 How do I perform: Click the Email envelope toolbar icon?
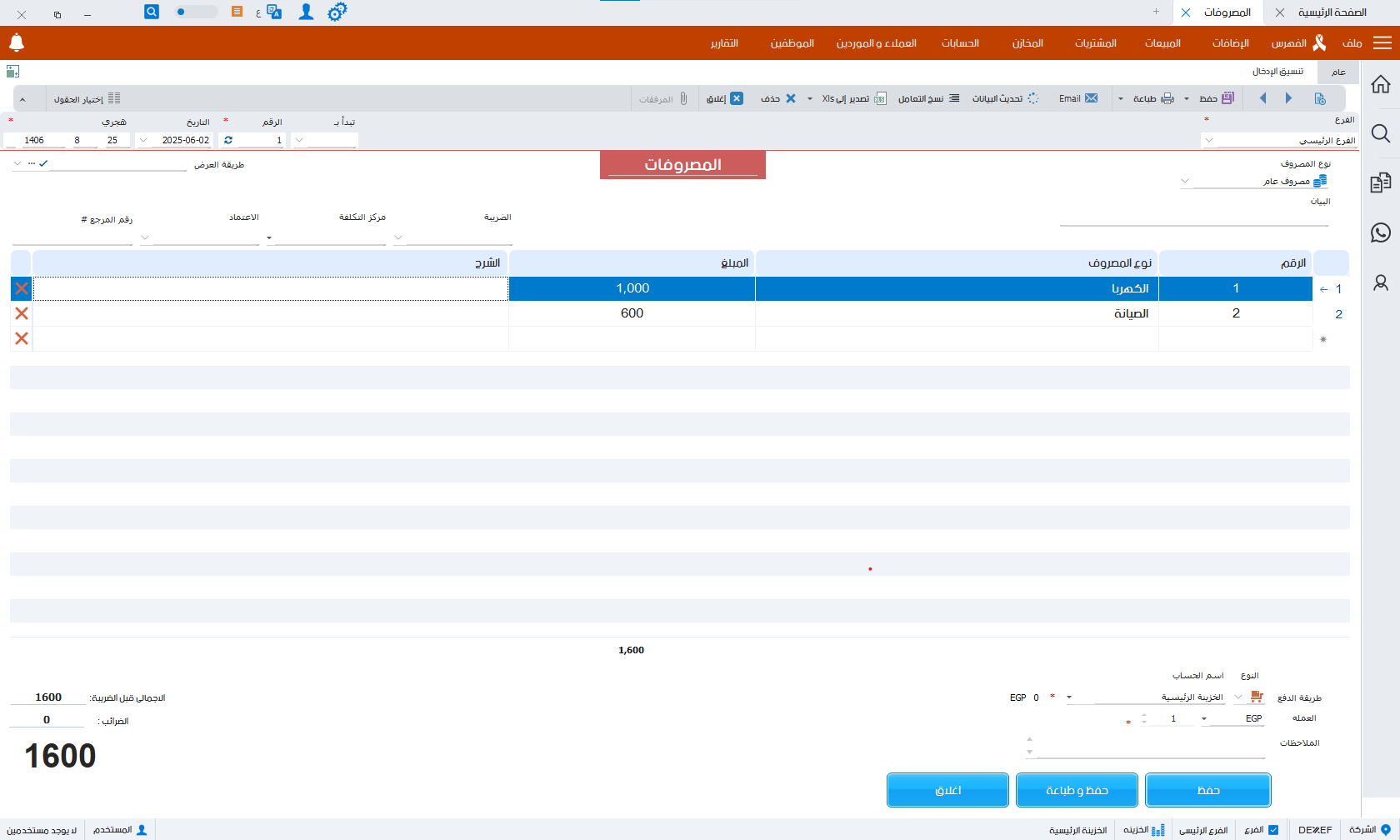(x=1091, y=98)
